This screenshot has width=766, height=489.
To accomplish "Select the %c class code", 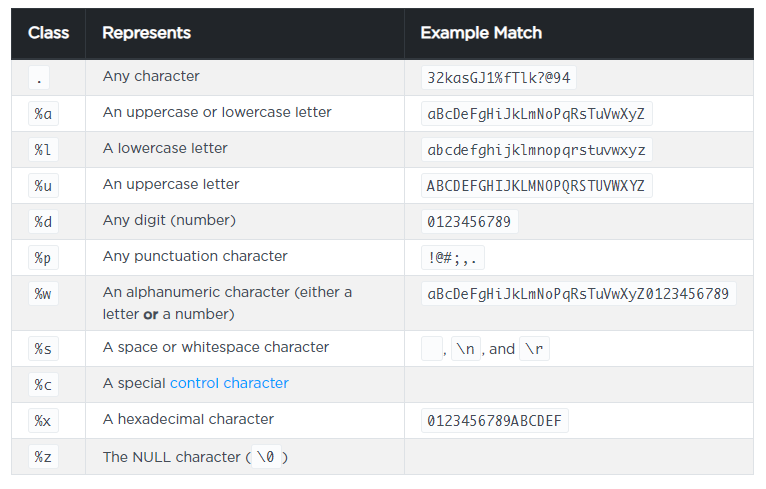I will (x=43, y=384).
